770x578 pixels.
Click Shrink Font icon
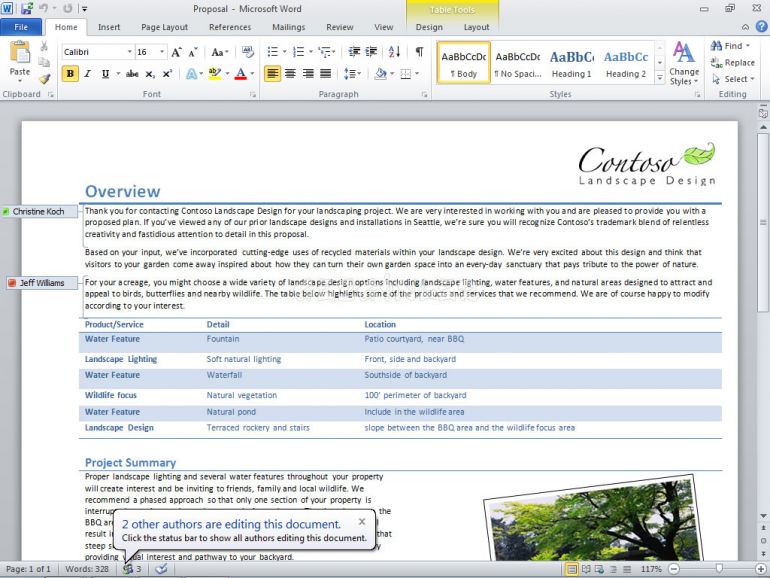(x=193, y=52)
